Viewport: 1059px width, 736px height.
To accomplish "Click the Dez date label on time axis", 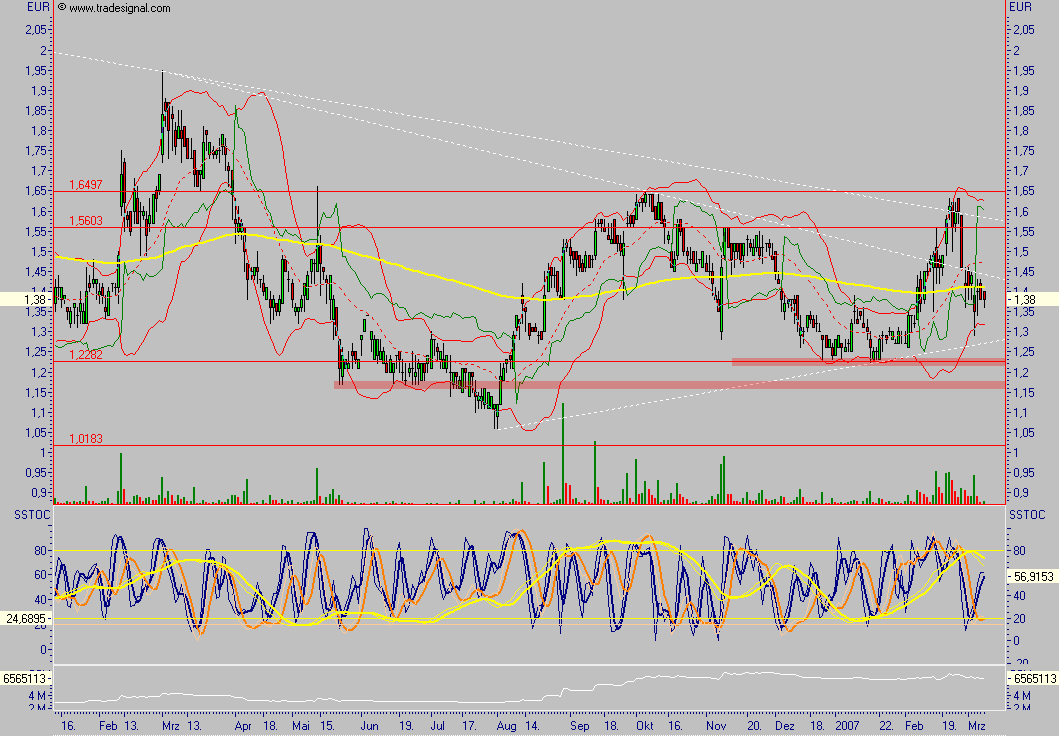I will point(785,725).
